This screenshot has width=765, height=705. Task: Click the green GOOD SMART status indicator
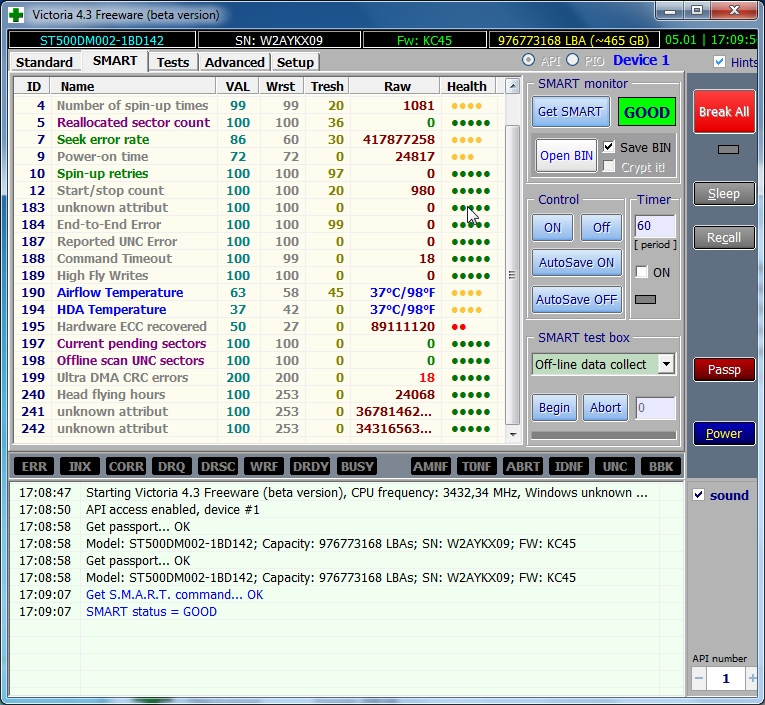646,112
